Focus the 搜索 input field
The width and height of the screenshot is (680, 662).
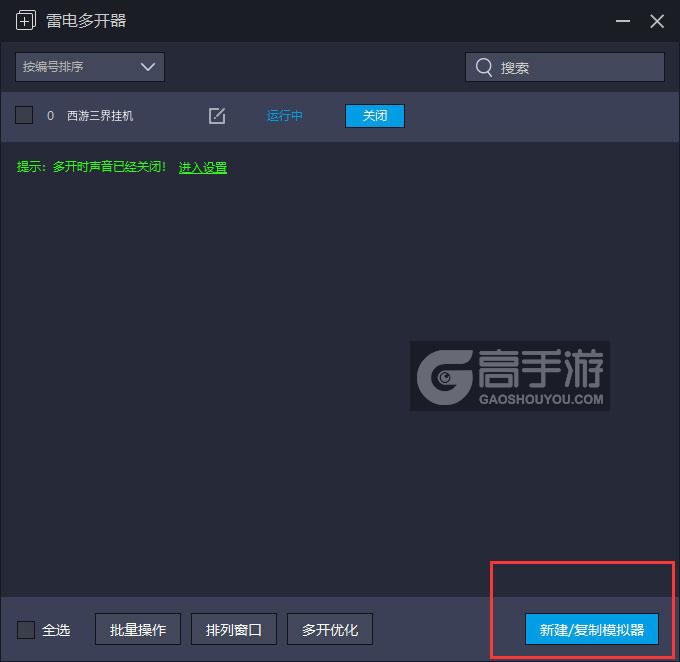click(x=565, y=67)
